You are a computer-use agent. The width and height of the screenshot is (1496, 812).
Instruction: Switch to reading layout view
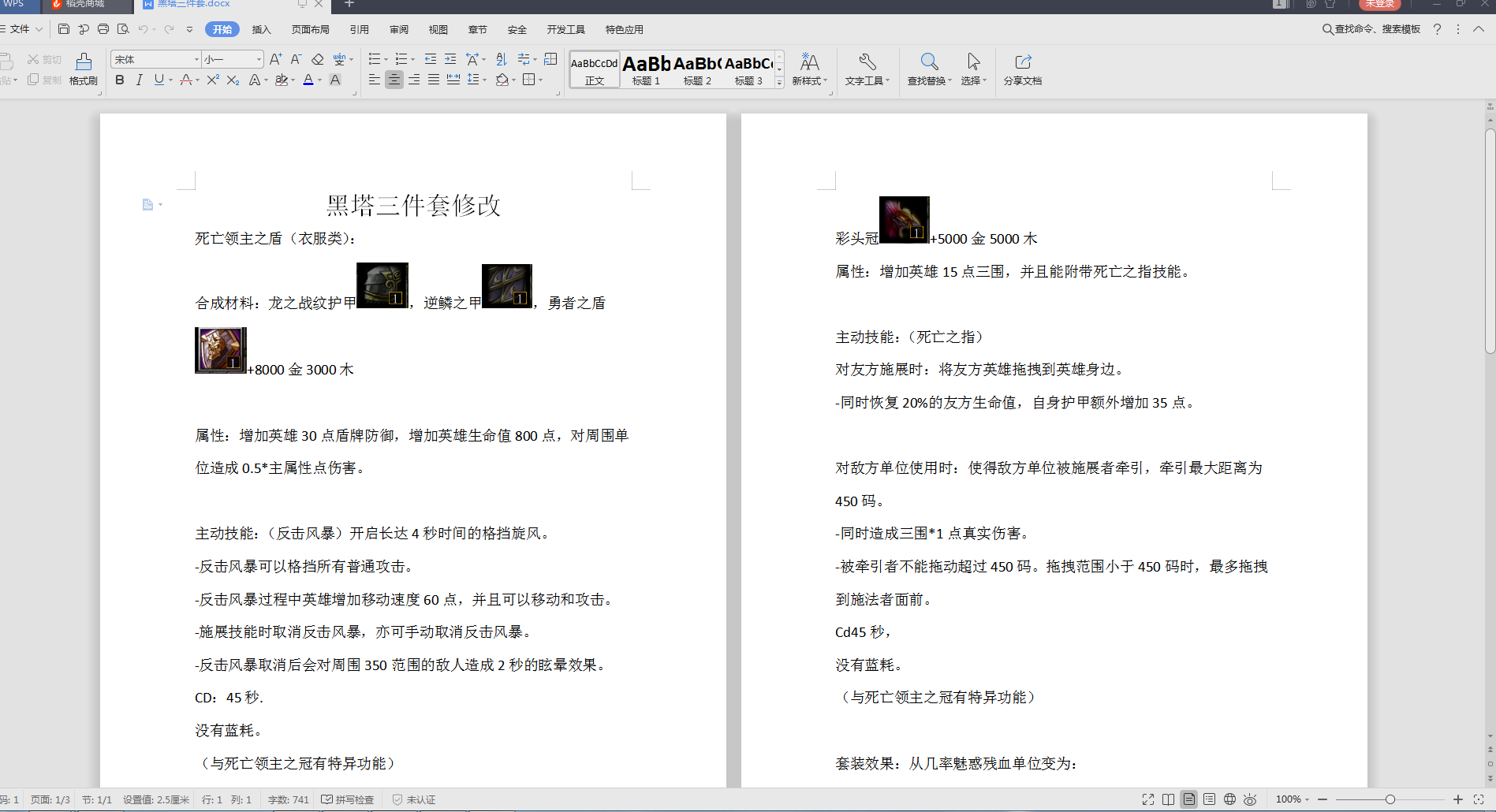(x=1169, y=799)
